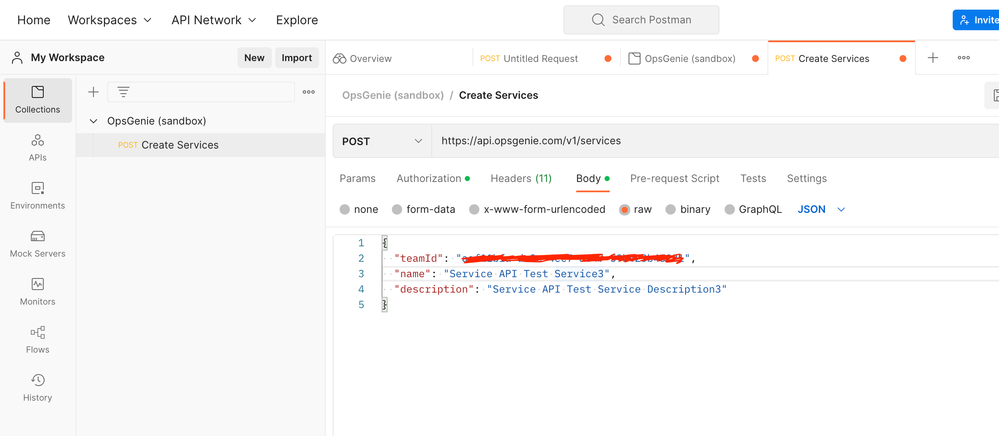Click the "teamId" key in the body

click(419, 259)
